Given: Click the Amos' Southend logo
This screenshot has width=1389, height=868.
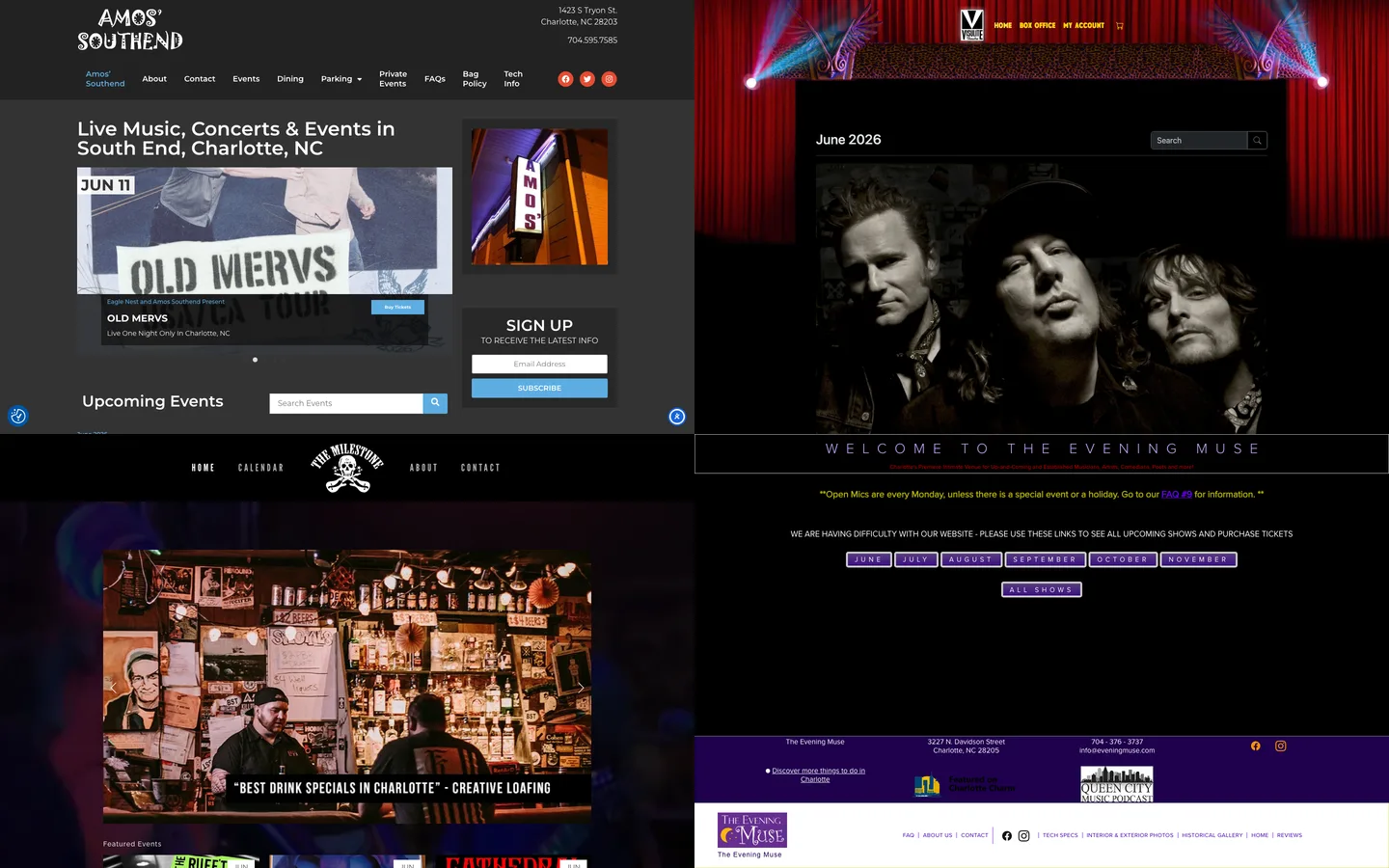Looking at the screenshot, I should pos(130,30).
